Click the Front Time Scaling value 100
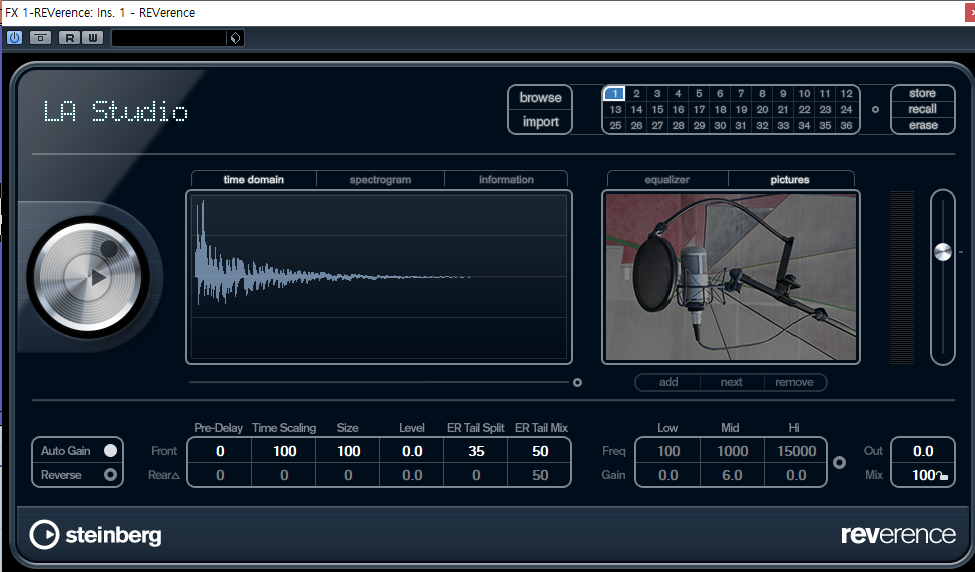This screenshot has height=572, width=975. click(x=284, y=451)
